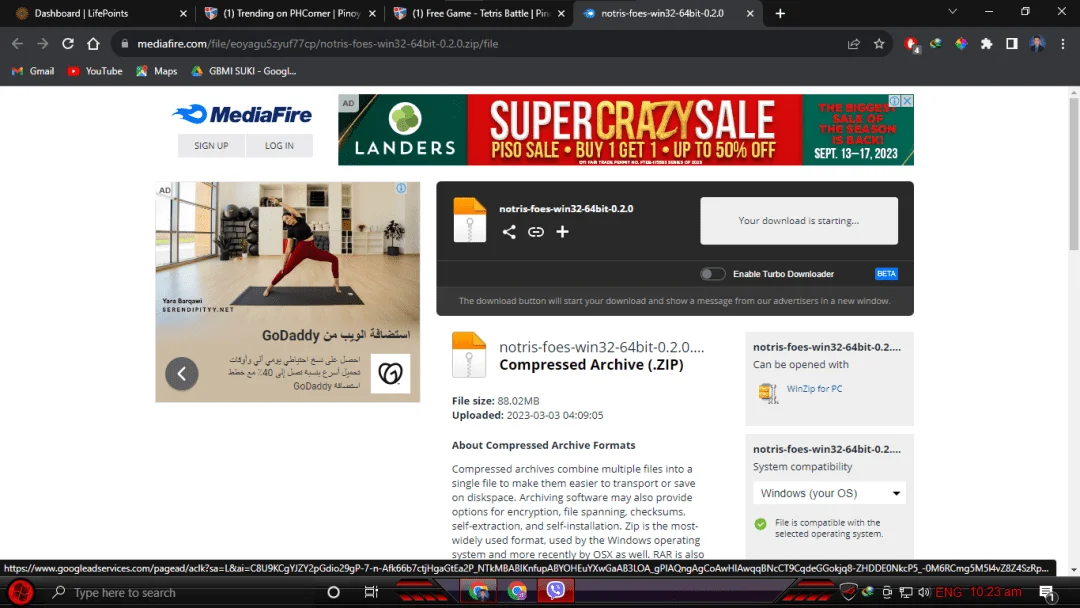Open the Windows Start button
This screenshot has height=608, width=1080.
[21, 592]
